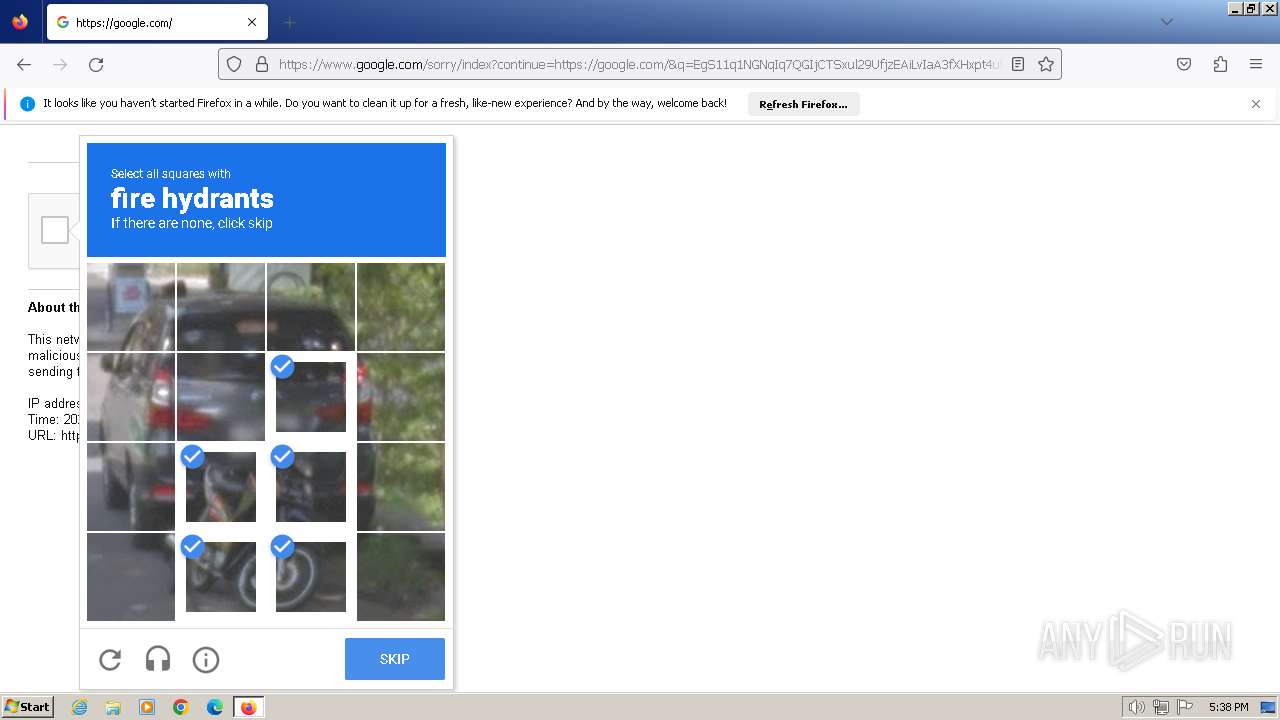The image size is (1280, 720).
Task: Select captcha tile with red sign
Action: pos(131,307)
